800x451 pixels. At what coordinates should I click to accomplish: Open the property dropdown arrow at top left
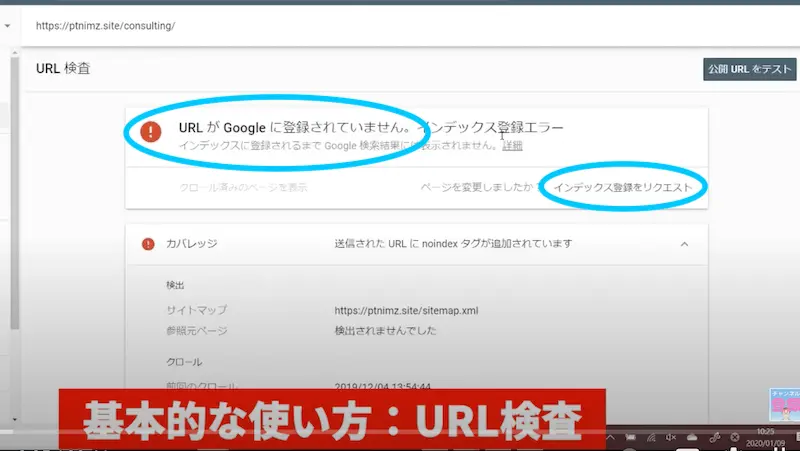8,25
